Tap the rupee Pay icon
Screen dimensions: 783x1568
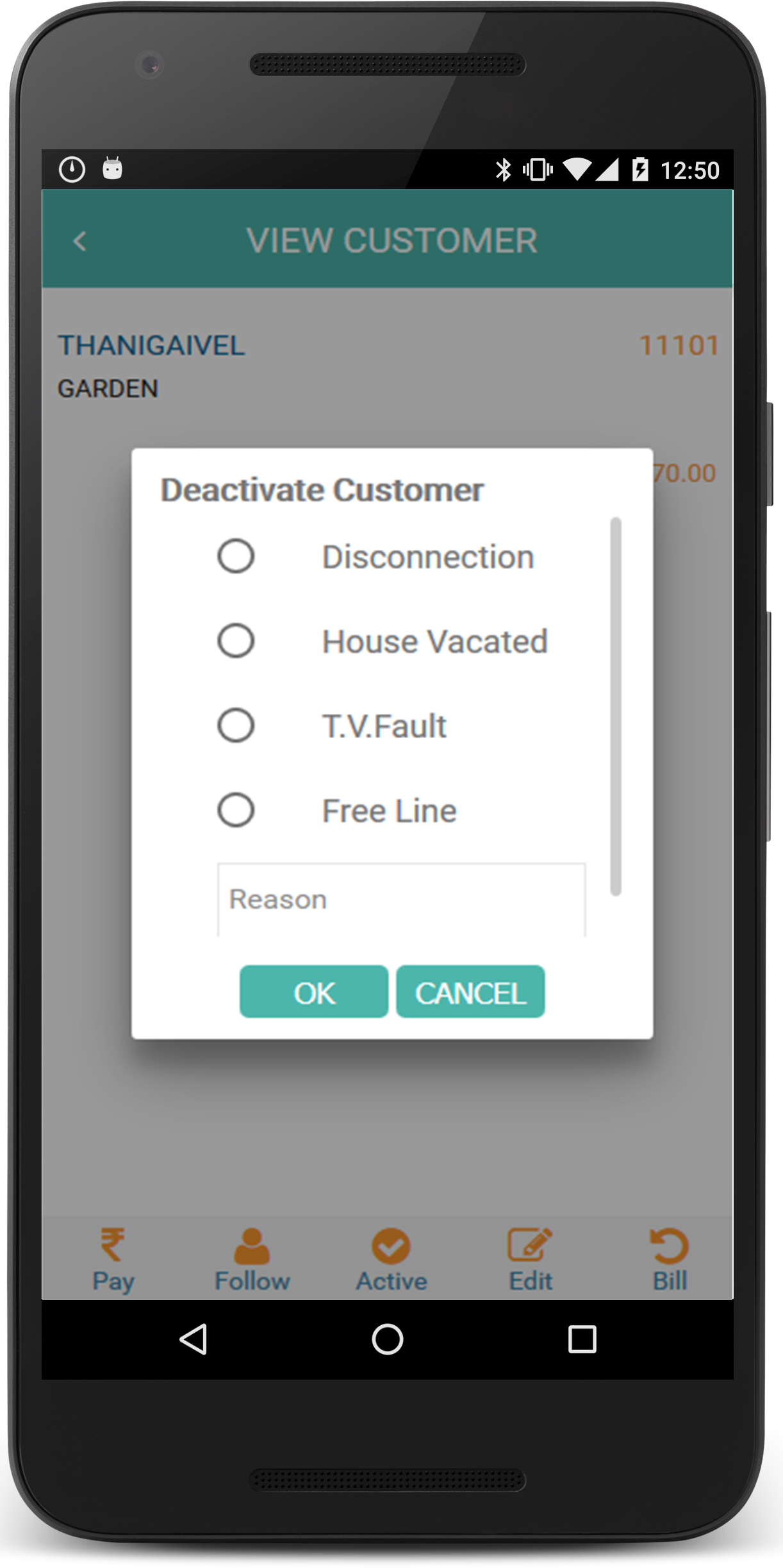tap(113, 1244)
